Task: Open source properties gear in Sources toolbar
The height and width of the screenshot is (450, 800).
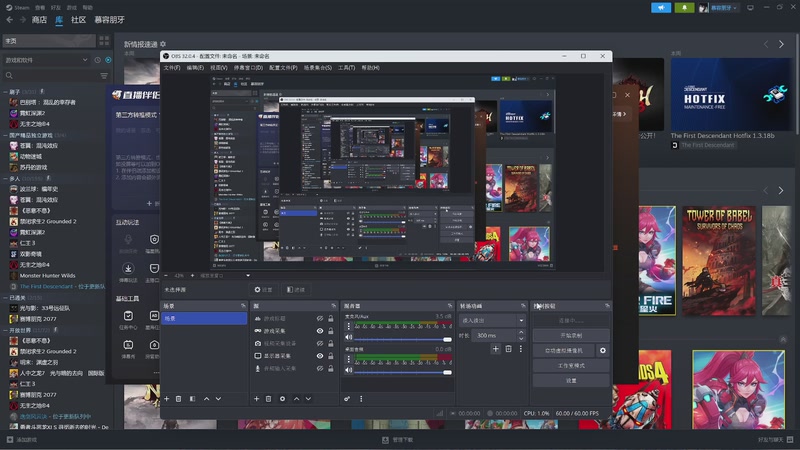Action: coord(282,398)
